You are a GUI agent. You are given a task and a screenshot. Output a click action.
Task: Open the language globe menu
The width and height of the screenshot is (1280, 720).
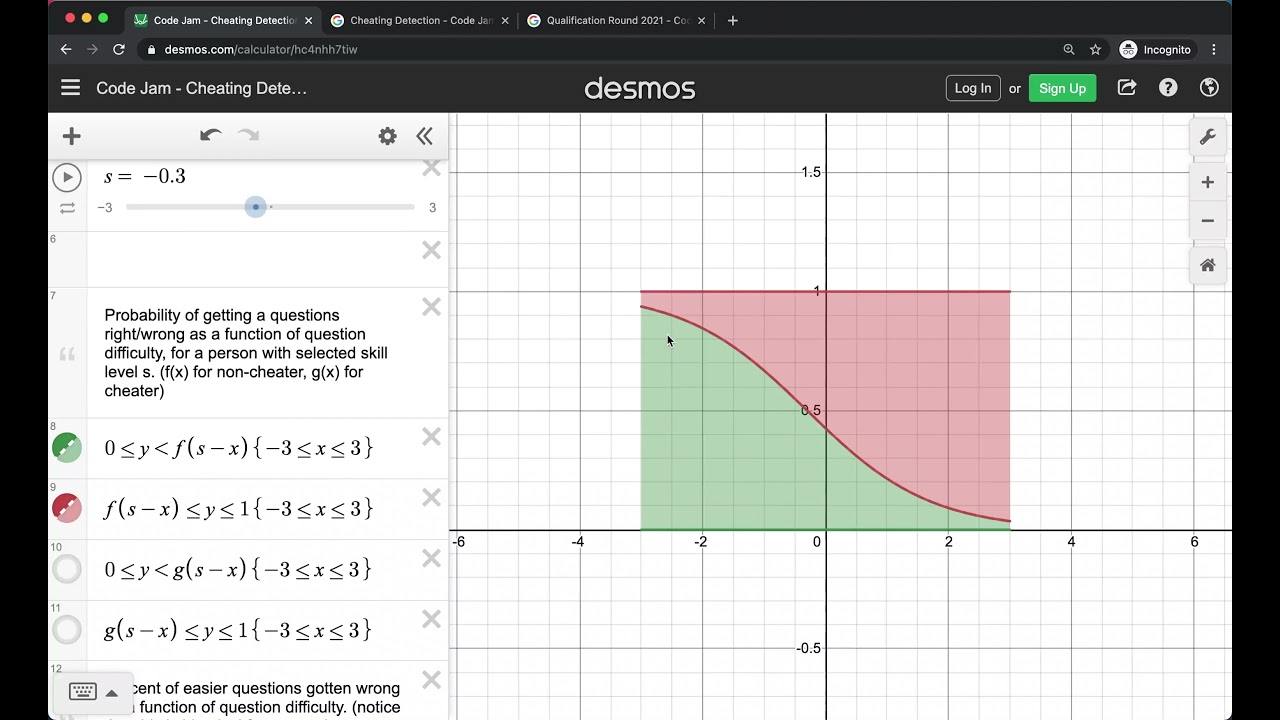coord(1209,88)
